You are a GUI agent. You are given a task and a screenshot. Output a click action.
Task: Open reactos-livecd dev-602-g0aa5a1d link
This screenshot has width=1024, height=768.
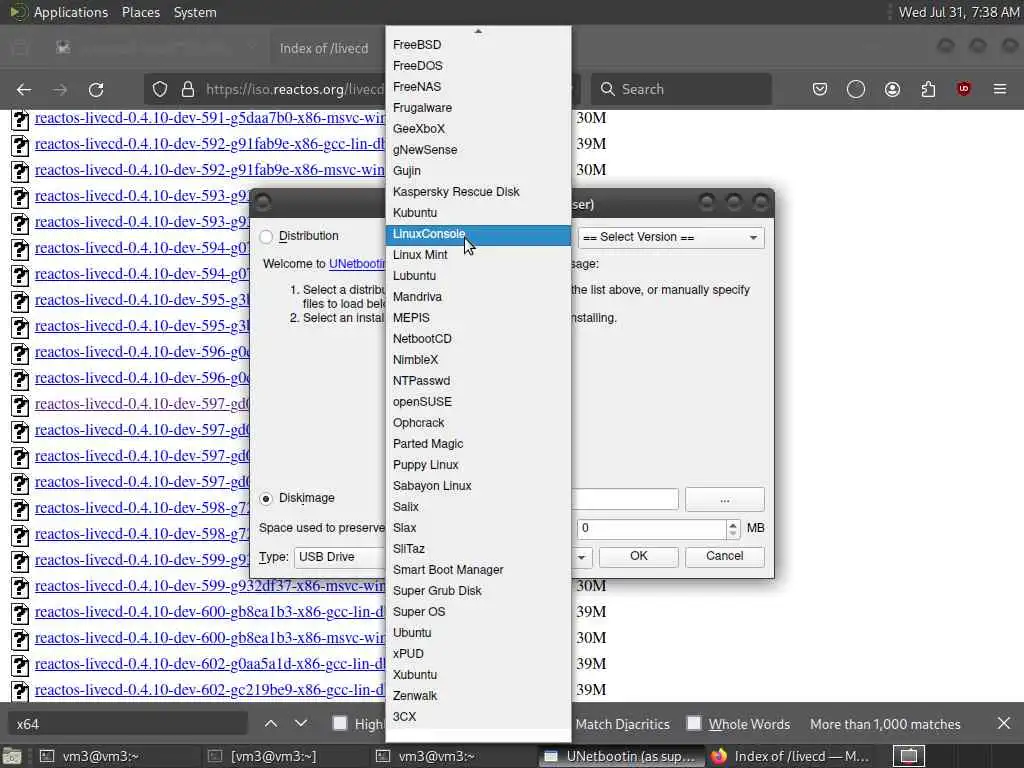[210, 664]
